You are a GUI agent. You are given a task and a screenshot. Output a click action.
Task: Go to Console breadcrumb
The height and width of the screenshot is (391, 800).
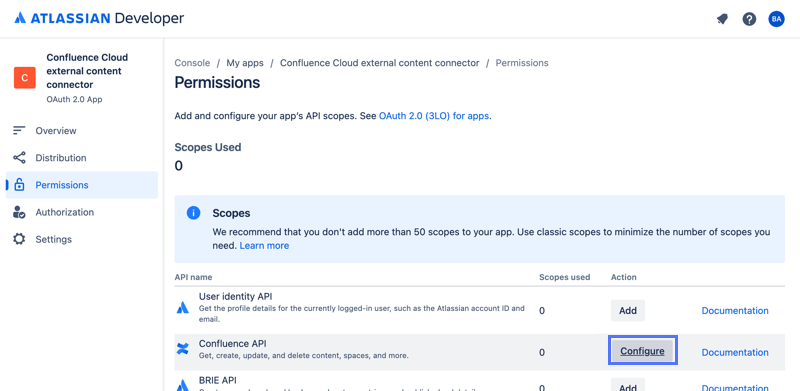tap(192, 63)
